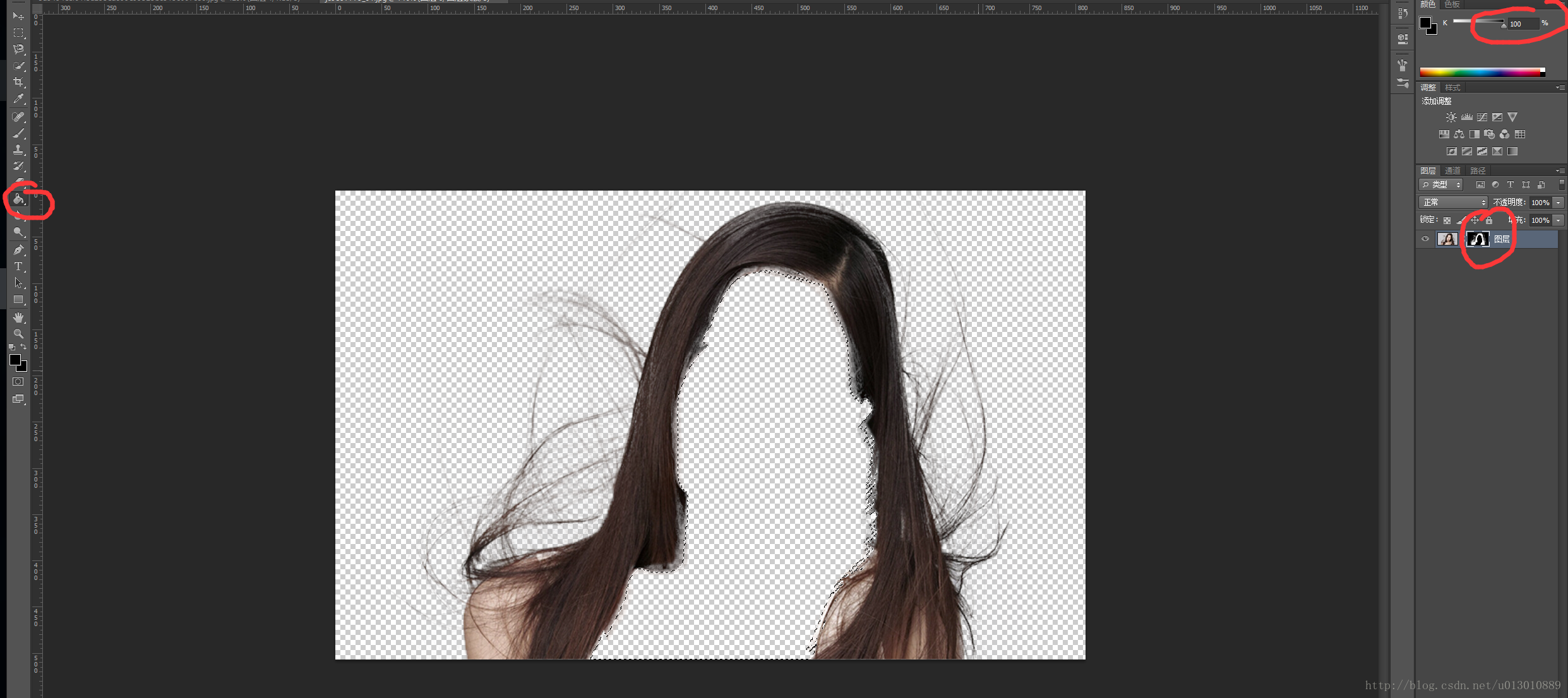Viewport: 1568px width, 698px height.
Task: Select the Move tool
Action: (18, 16)
